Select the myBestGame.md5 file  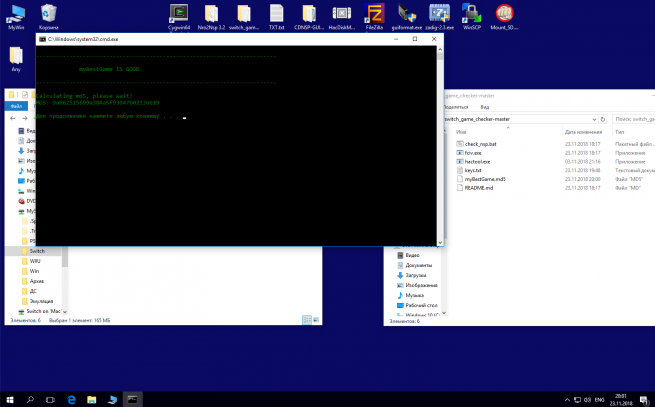click(486, 180)
